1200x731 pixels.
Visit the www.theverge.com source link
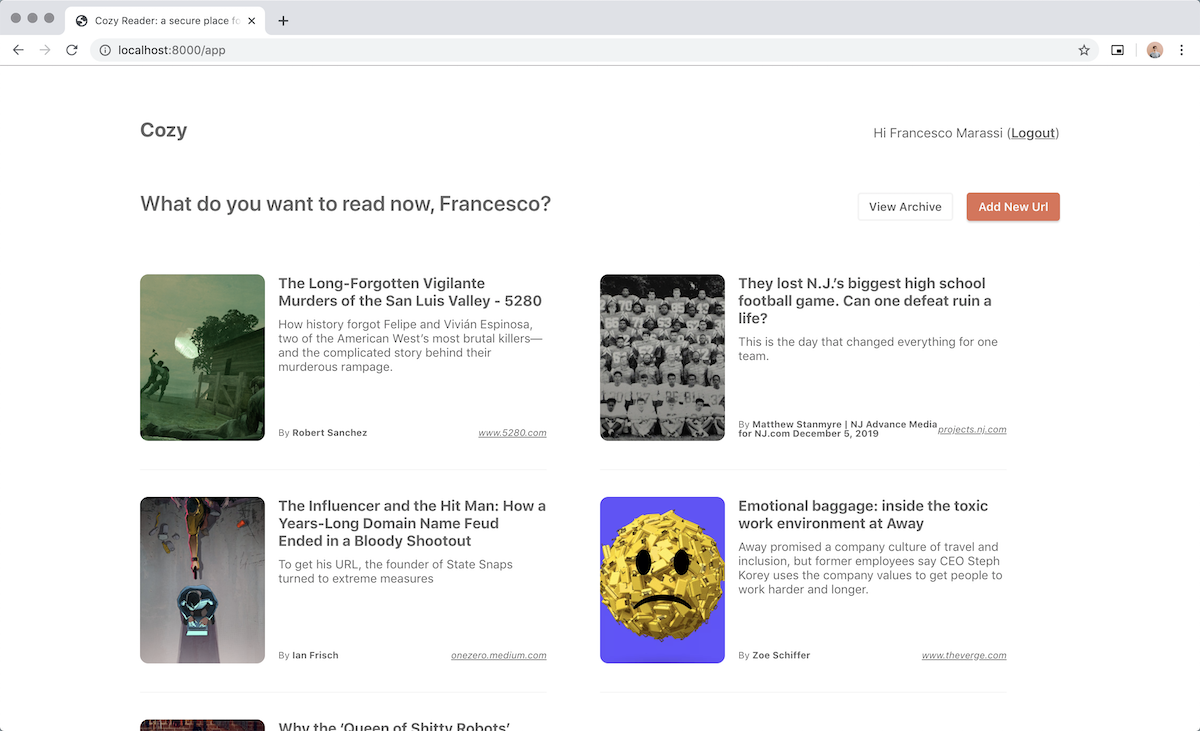[964, 656]
